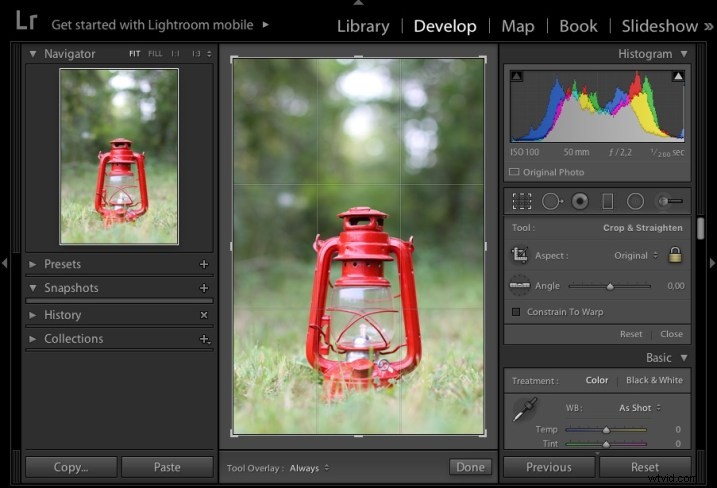Click the right panel scrollbar
The height and width of the screenshot is (488, 717).
pyautogui.click(x=701, y=228)
